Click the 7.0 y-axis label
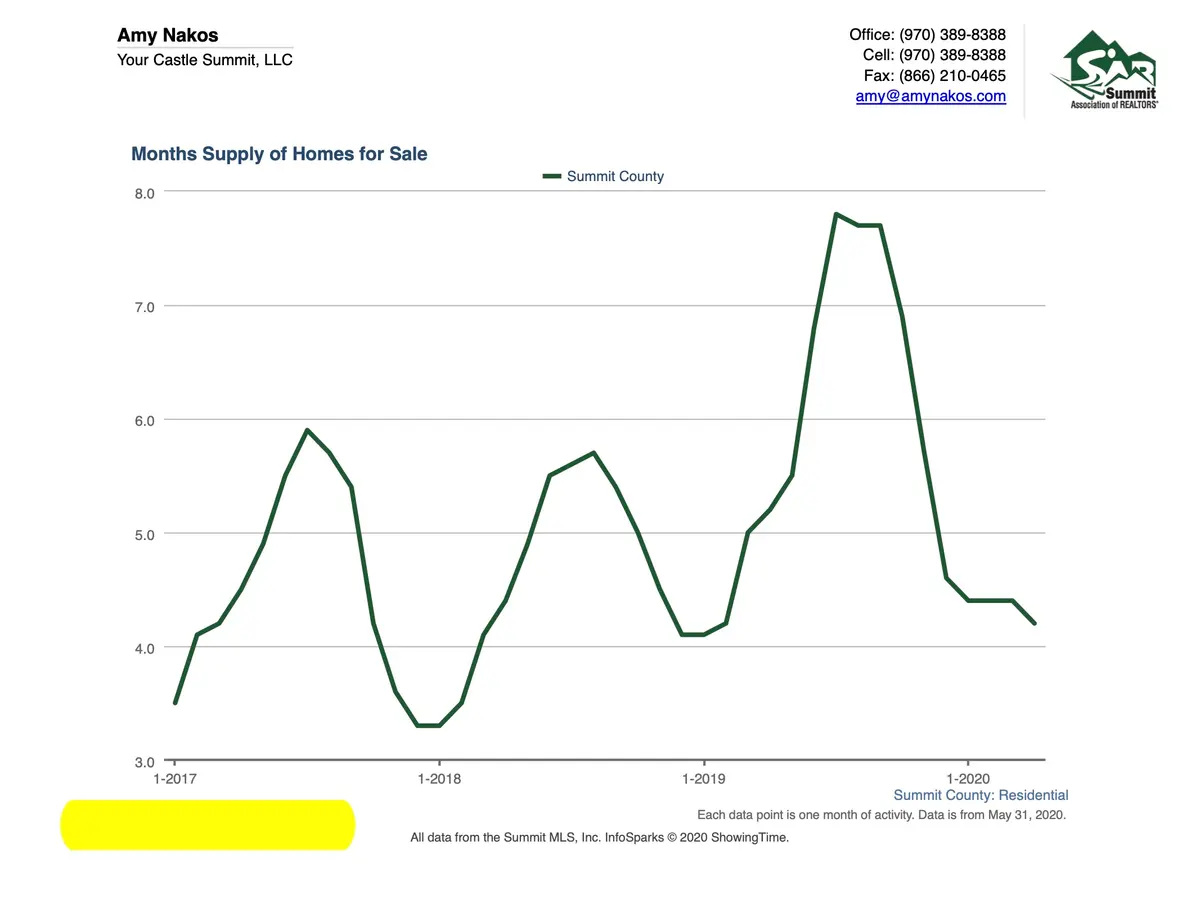Image resolution: width=1200 pixels, height=900 pixels. pos(144,307)
